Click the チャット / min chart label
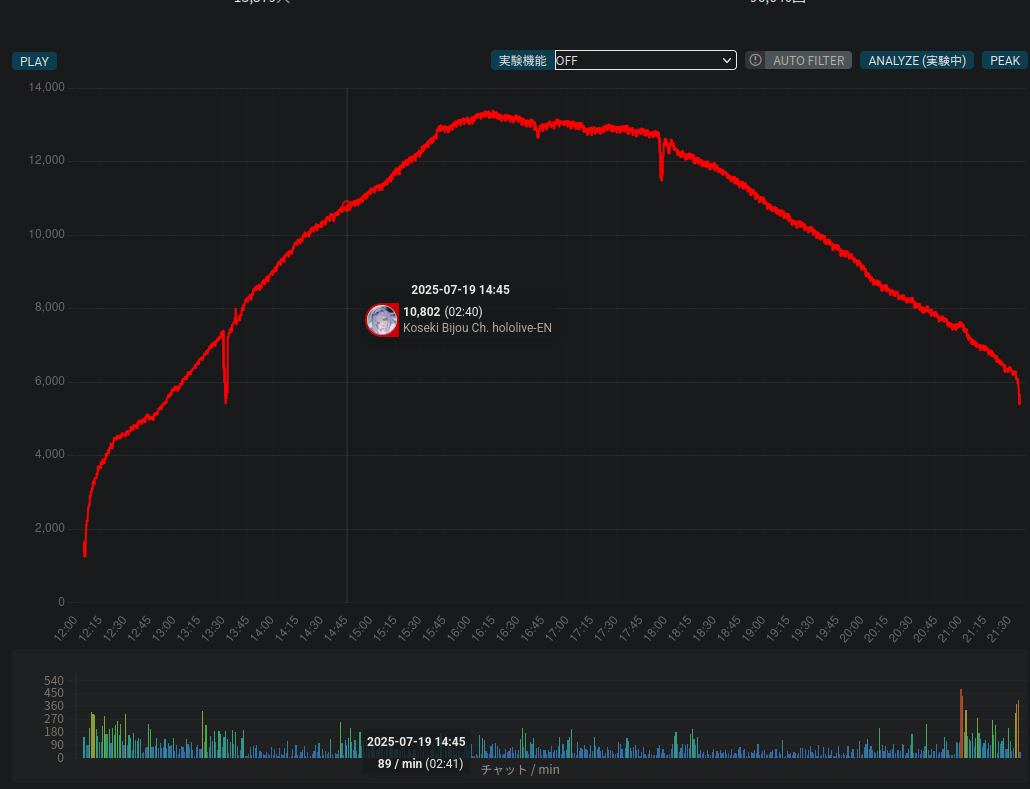The width and height of the screenshot is (1030, 789). click(520, 769)
